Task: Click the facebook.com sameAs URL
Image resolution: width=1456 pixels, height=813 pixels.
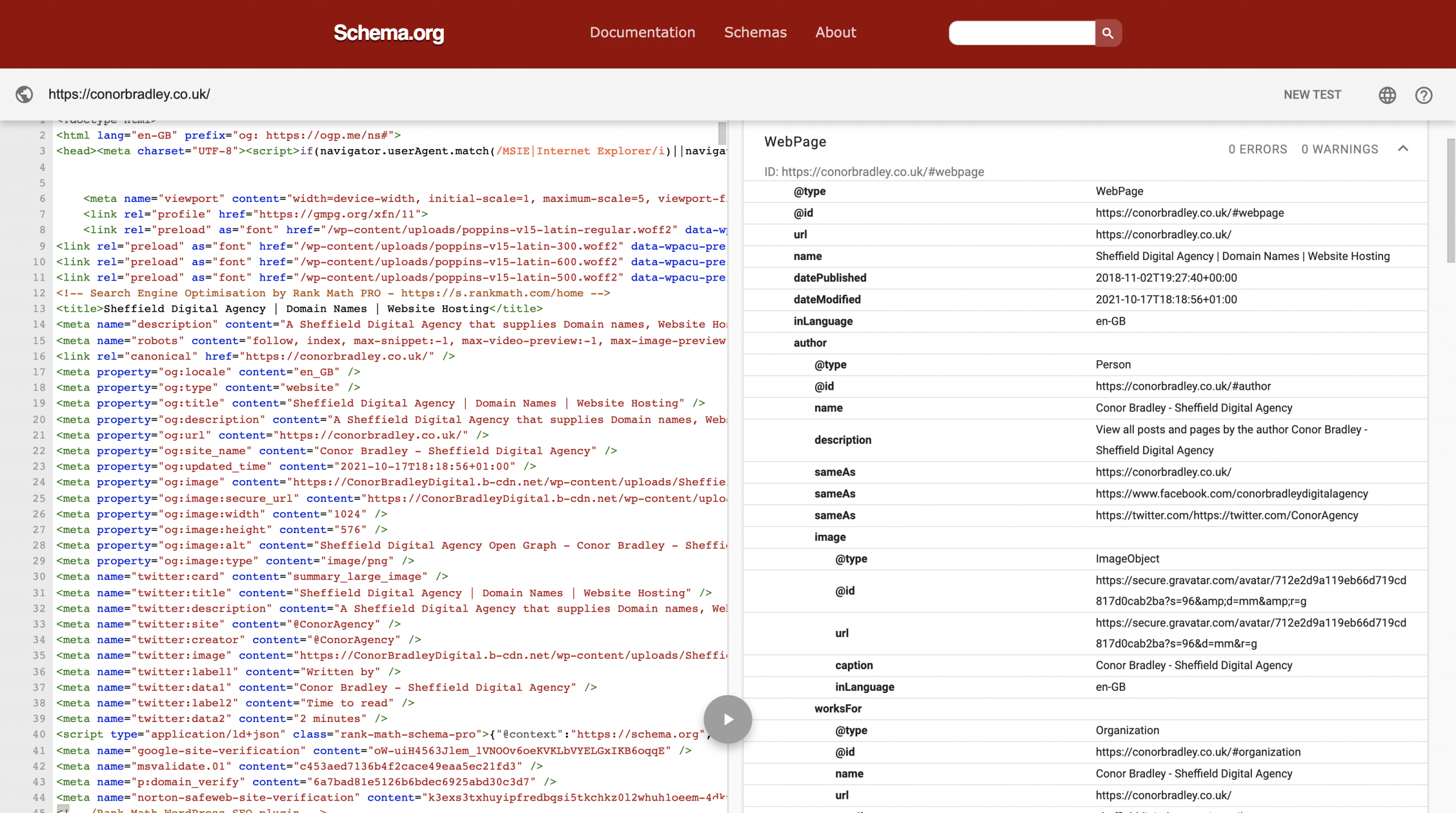Action: pyautogui.click(x=1231, y=493)
